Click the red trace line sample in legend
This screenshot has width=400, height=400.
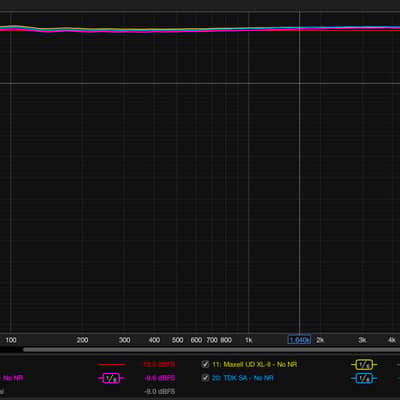click(x=111, y=365)
